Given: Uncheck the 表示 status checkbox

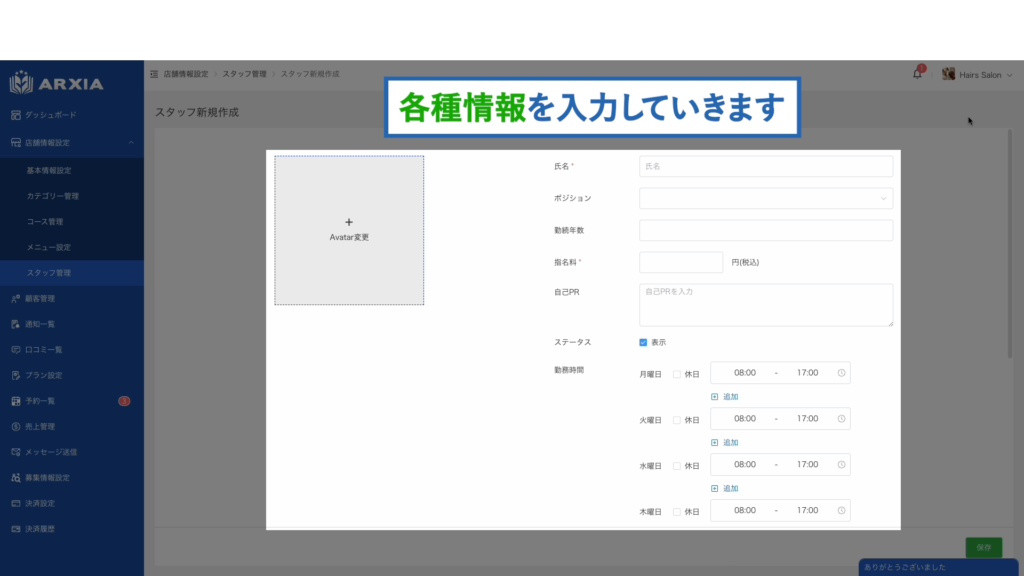Looking at the screenshot, I should pyautogui.click(x=643, y=342).
